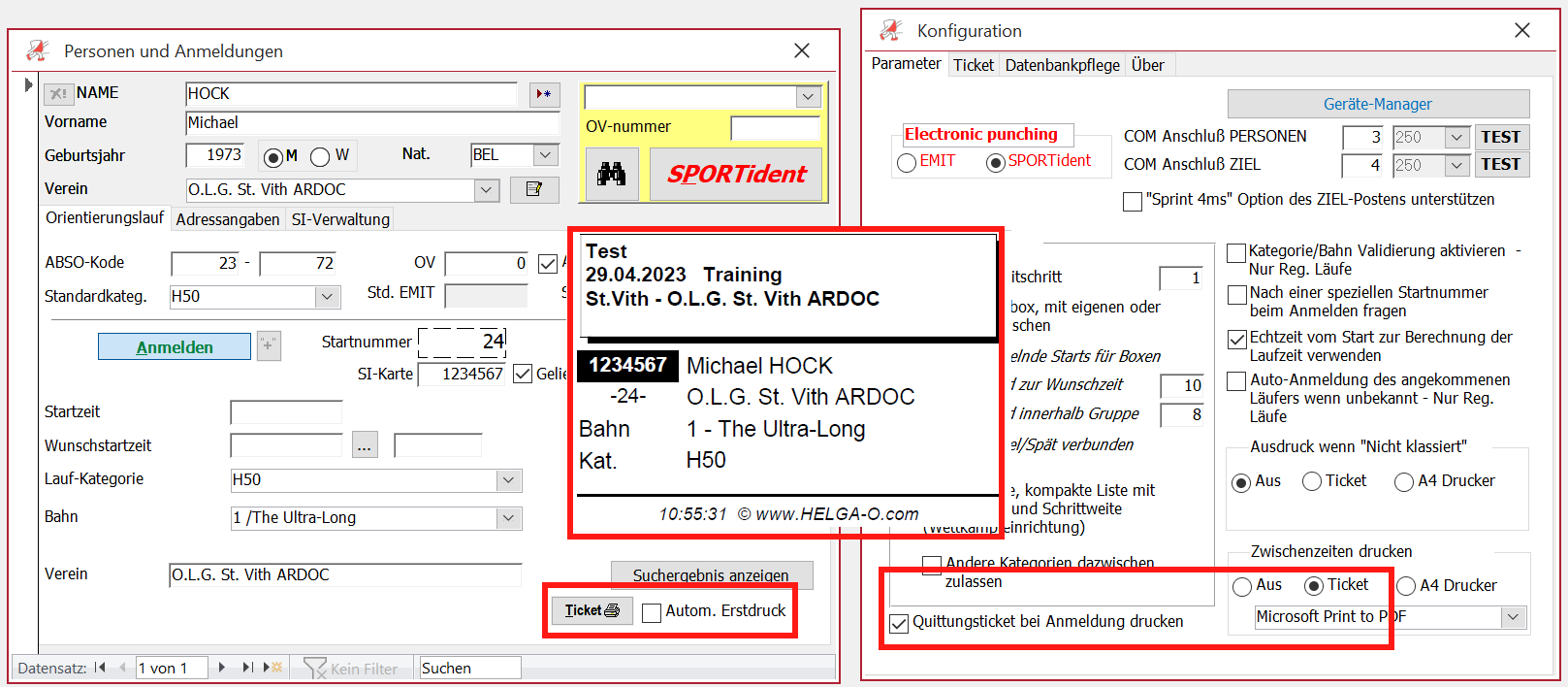Select A4 Drucker under Zwischenzeiten drucken
The height and width of the screenshot is (687, 1568).
coord(1406,586)
